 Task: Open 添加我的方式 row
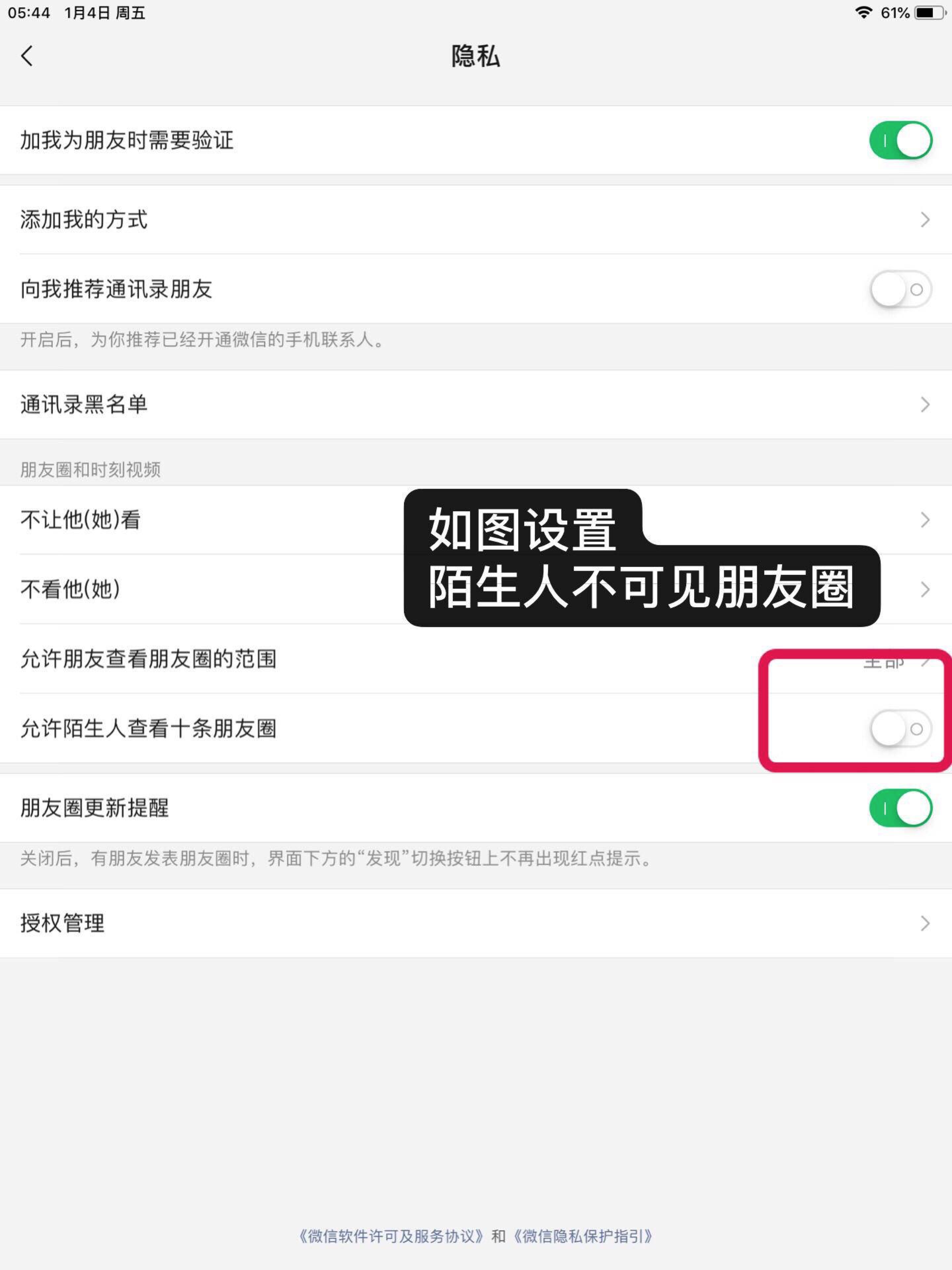click(x=476, y=219)
